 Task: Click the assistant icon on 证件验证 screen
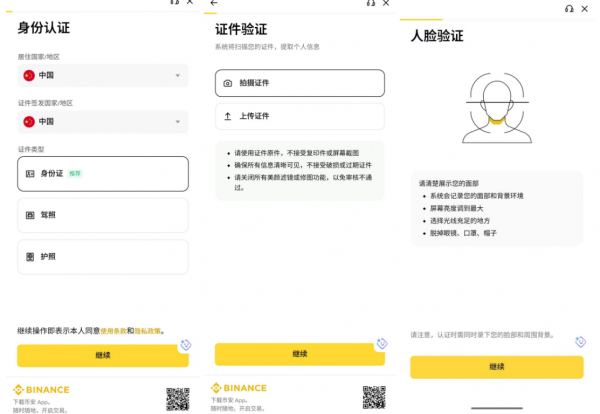click(x=382, y=344)
